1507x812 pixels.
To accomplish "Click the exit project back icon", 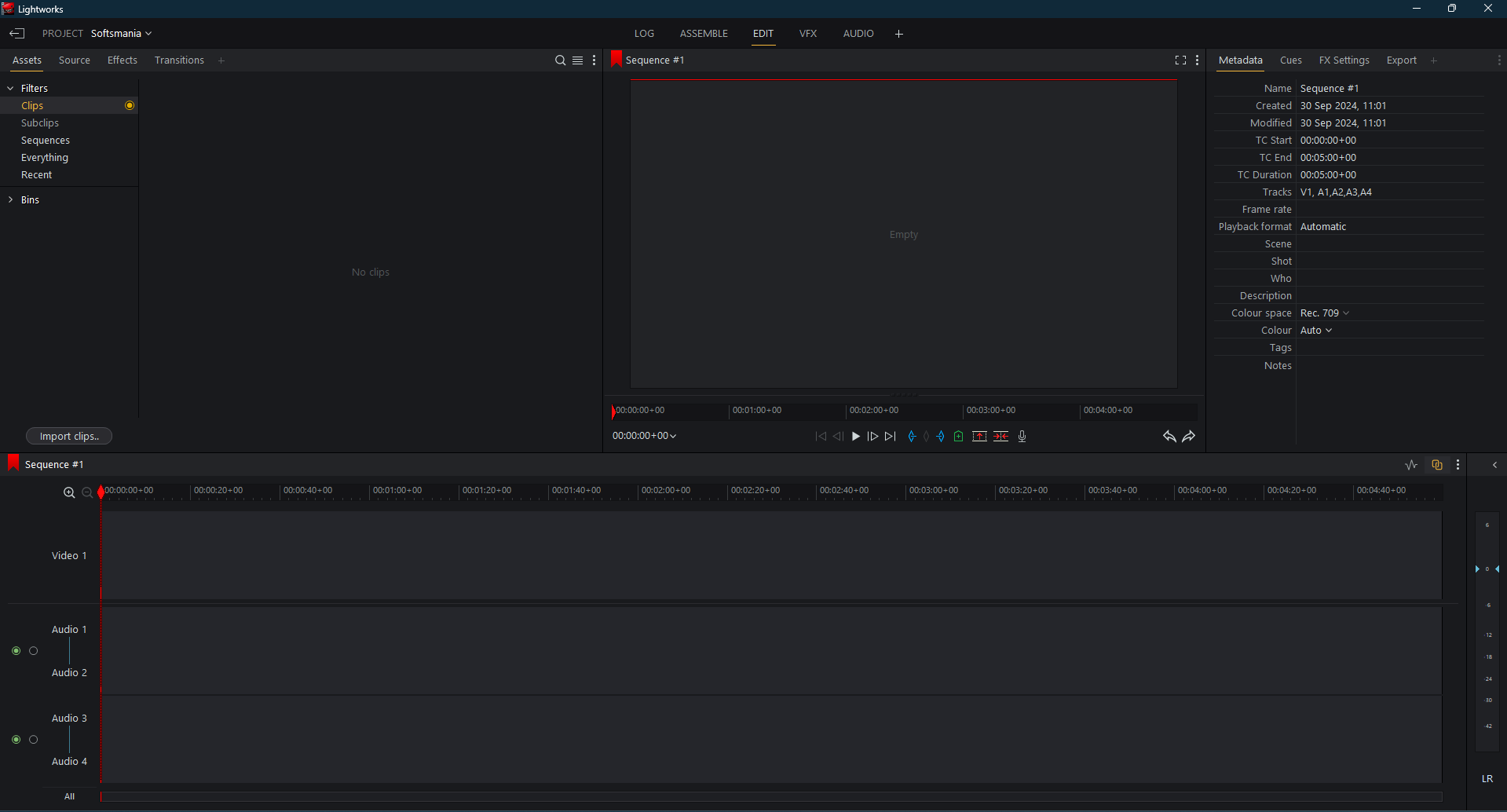I will (x=17, y=33).
